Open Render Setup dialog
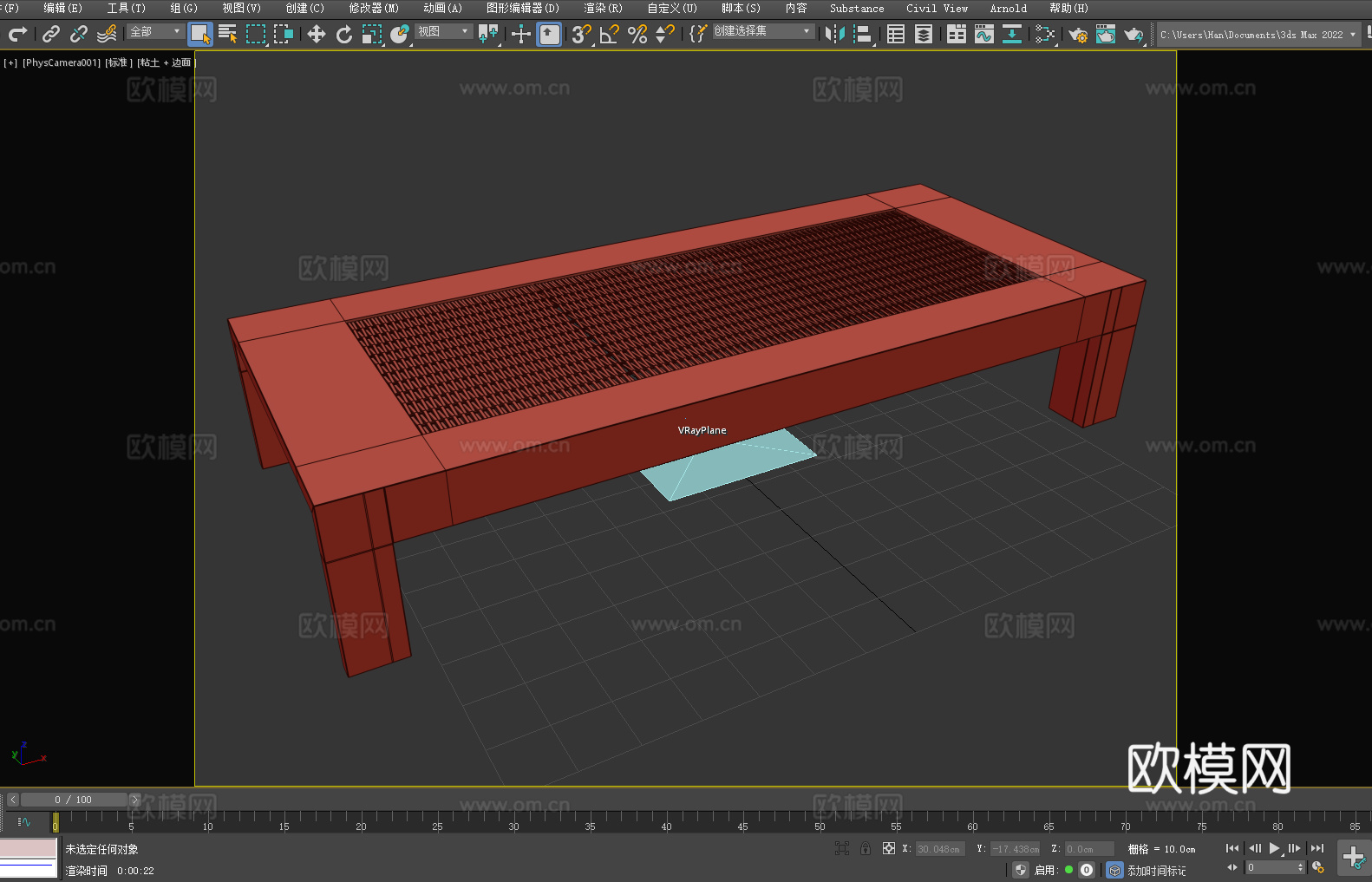This screenshot has height=882, width=1372. pos(1078,34)
